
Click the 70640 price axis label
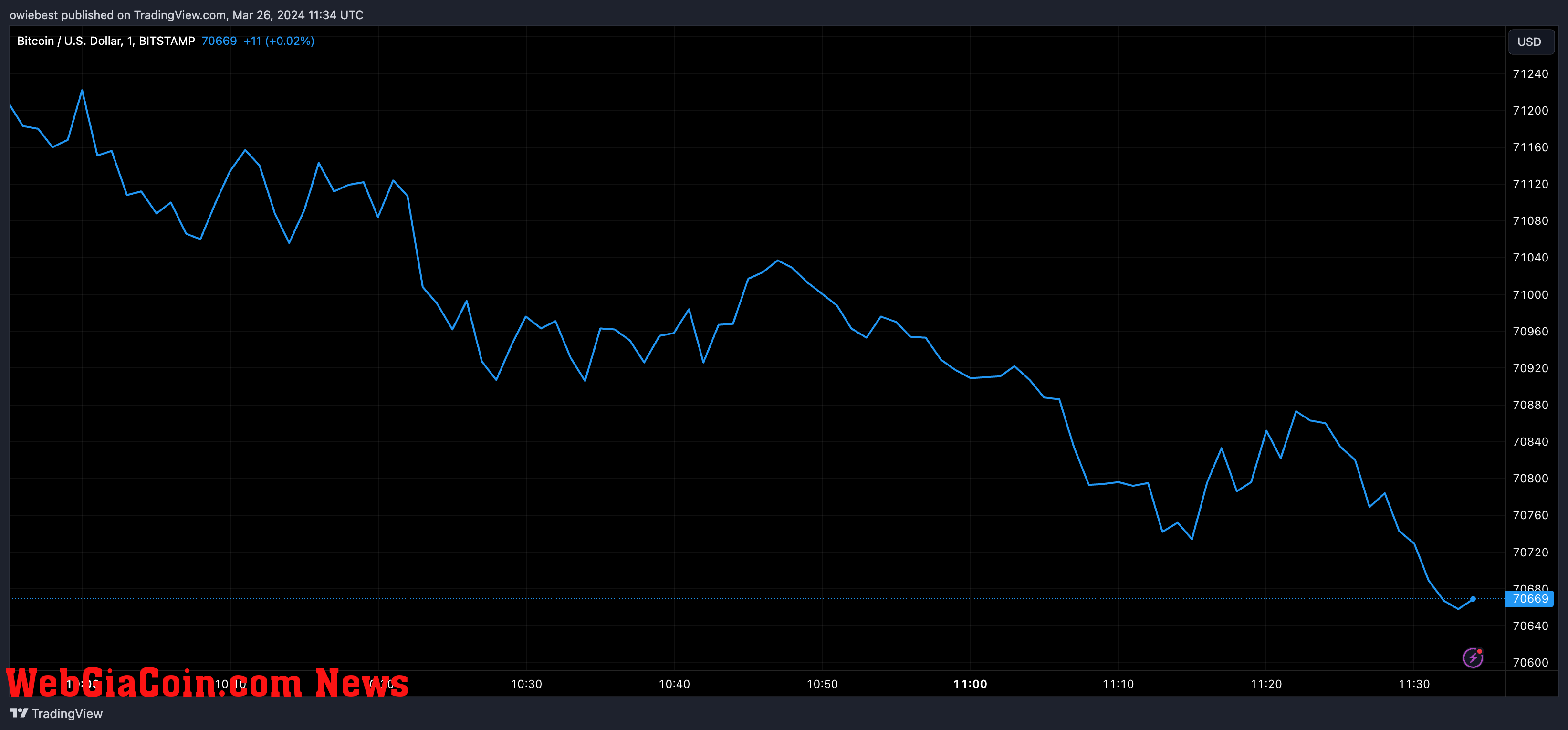pos(1530,626)
